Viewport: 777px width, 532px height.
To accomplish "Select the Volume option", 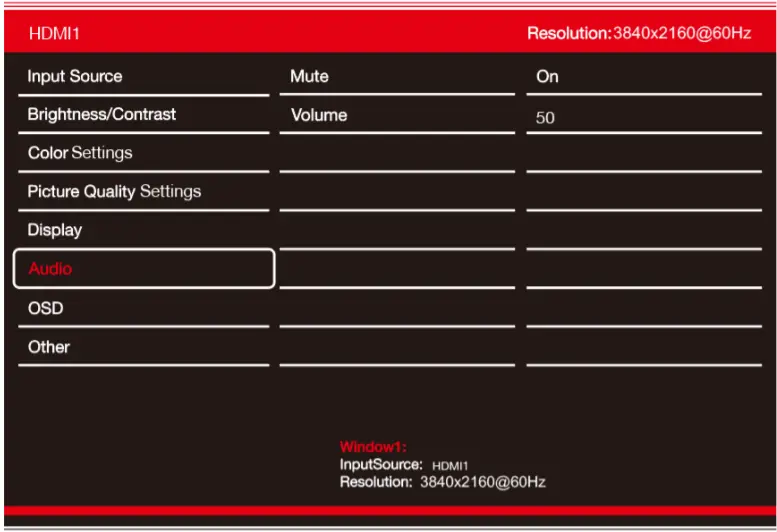I will click(397, 115).
